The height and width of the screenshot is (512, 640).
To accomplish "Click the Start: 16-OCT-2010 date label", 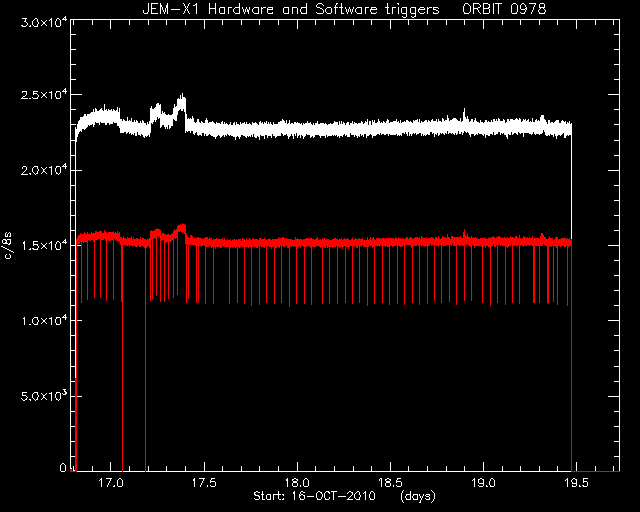I will 314,496.
